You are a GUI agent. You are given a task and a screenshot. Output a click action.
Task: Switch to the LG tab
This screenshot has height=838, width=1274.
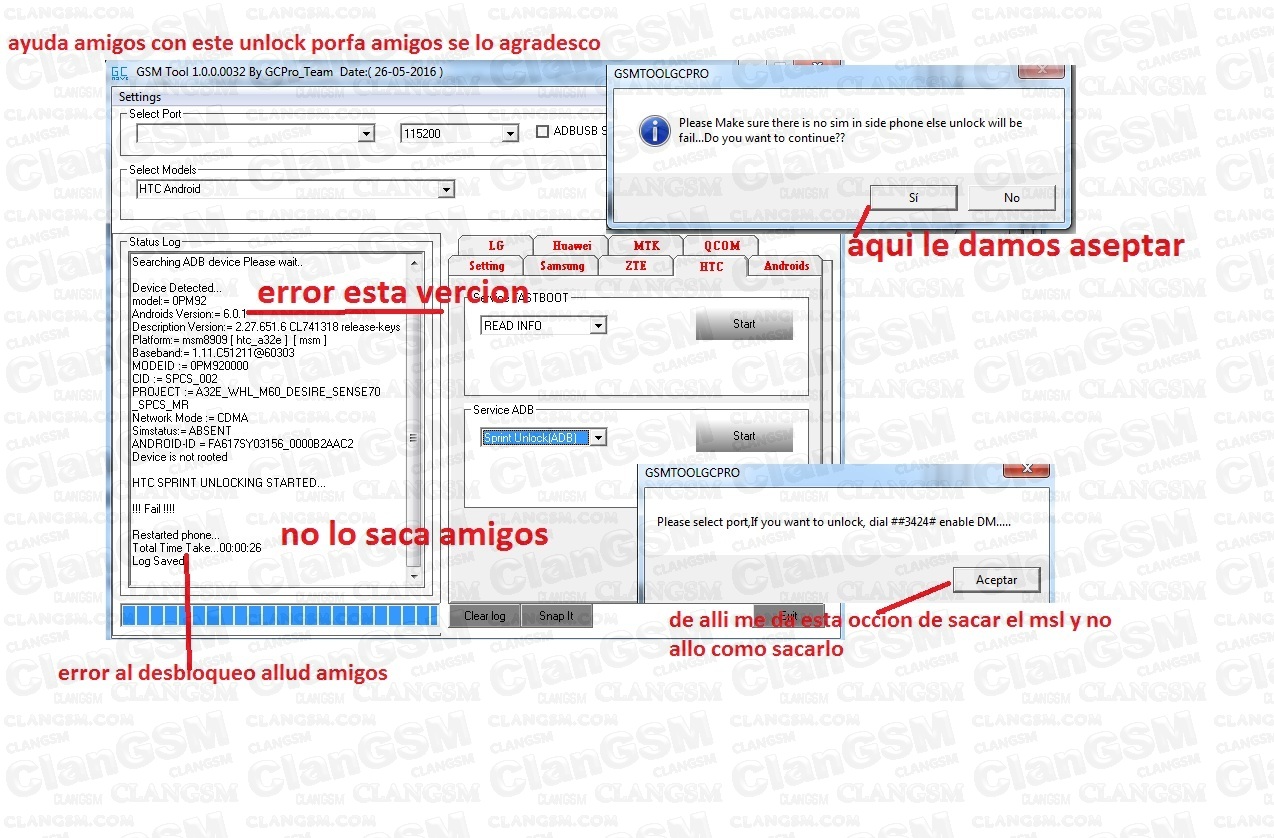coord(496,246)
